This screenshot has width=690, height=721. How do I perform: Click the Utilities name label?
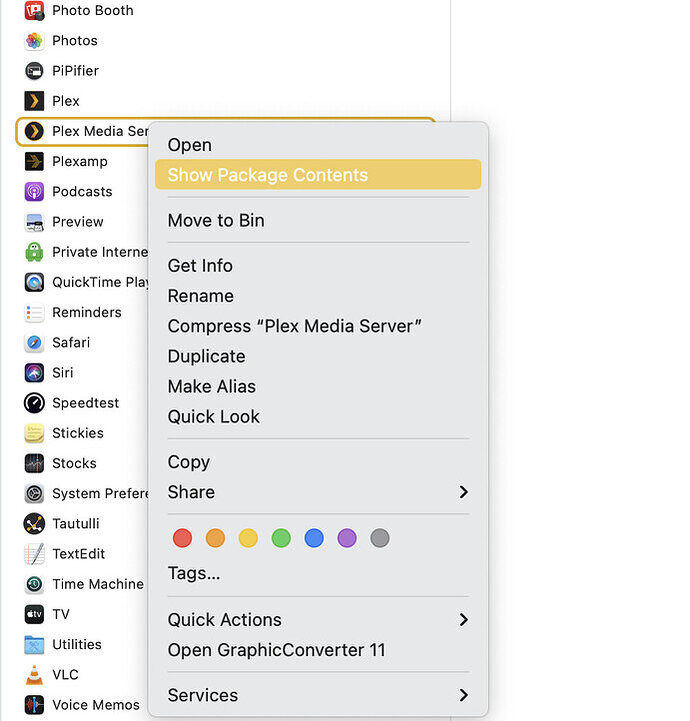tap(77, 645)
